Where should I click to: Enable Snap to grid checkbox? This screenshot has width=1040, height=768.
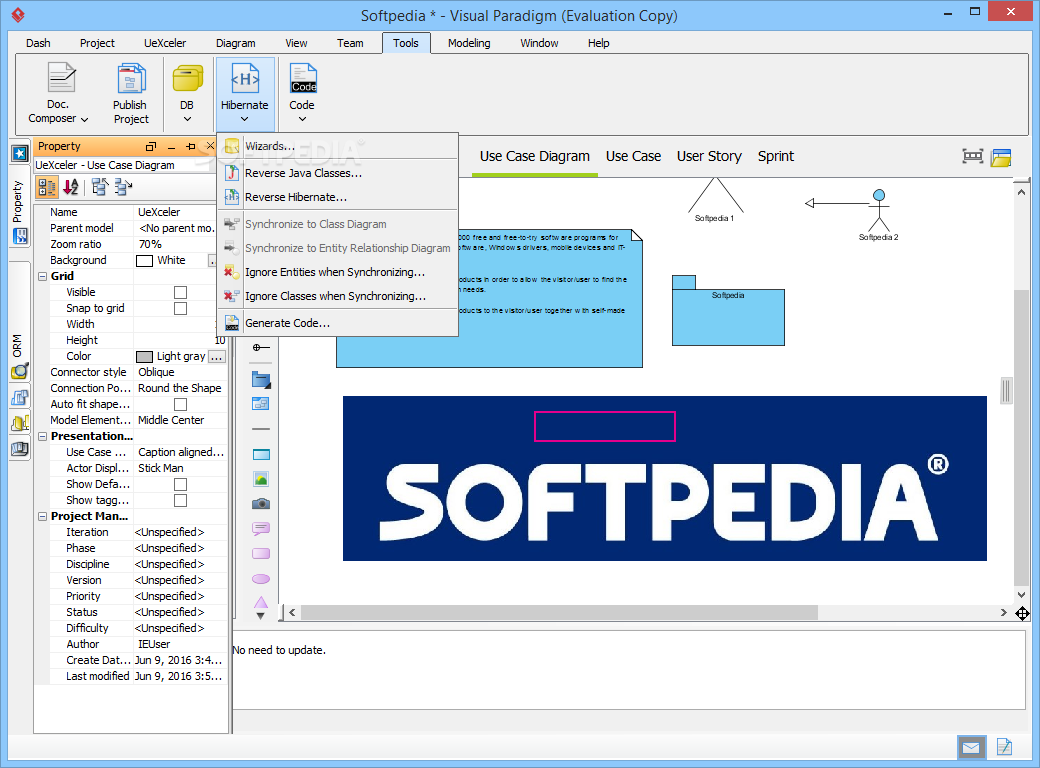pos(180,308)
